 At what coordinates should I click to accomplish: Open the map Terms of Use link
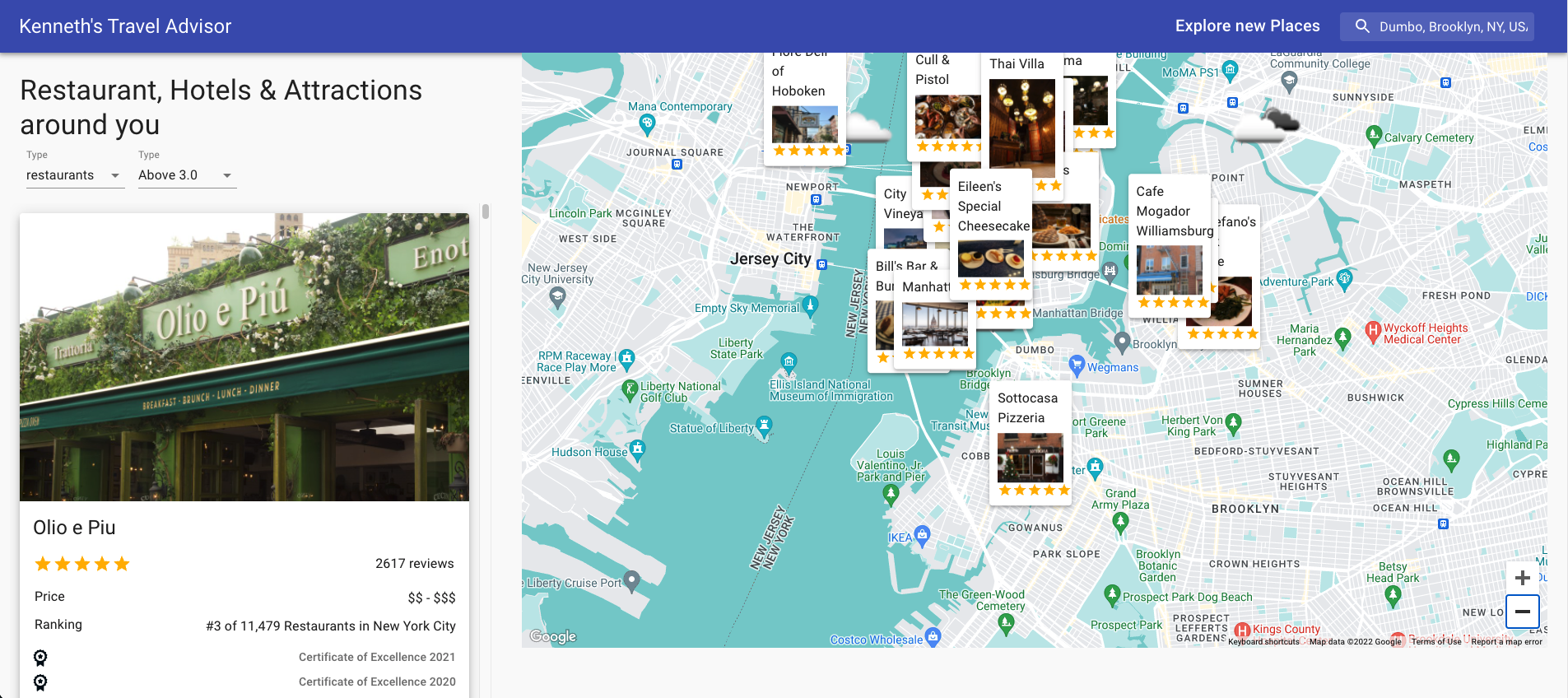pyautogui.click(x=1437, y=642)
